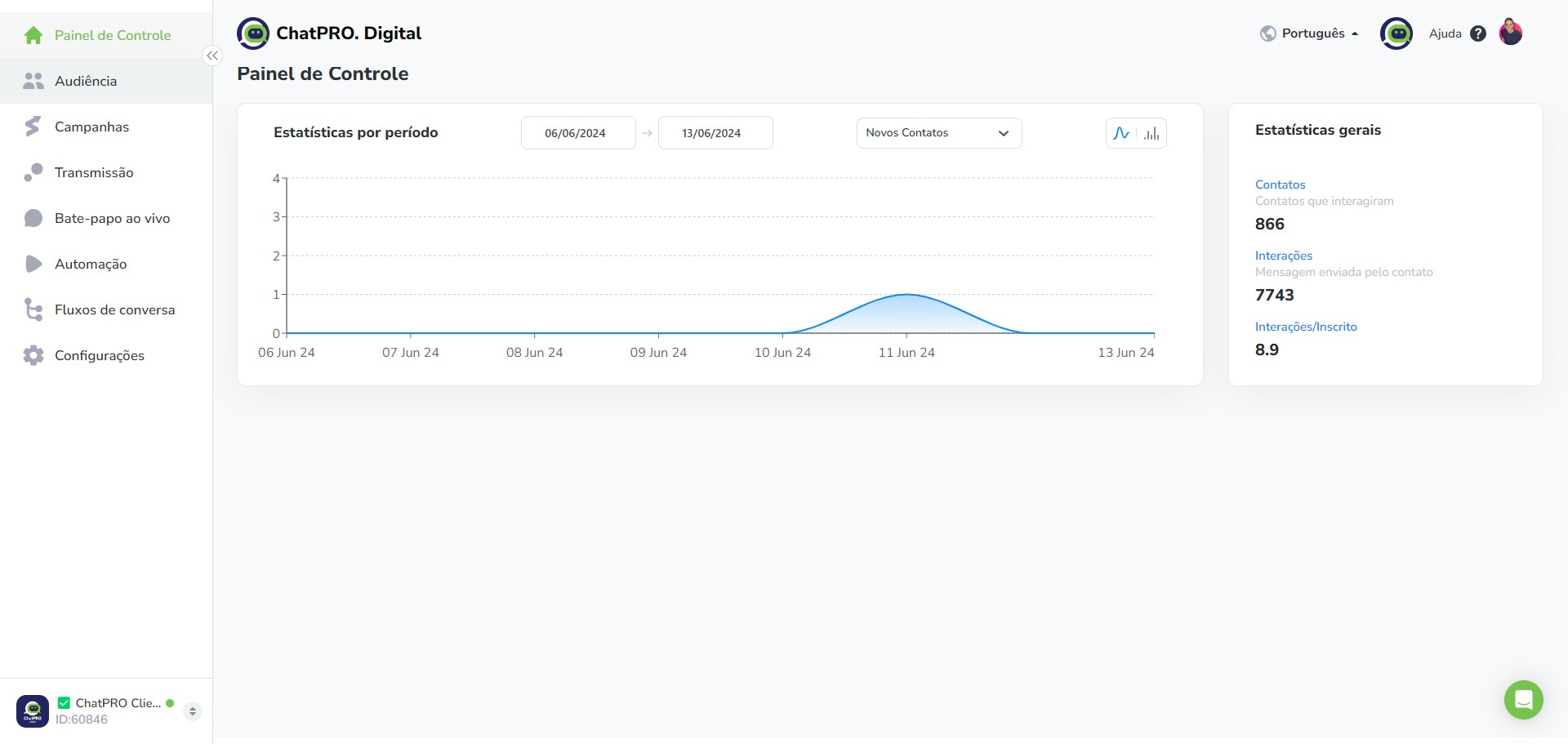Click the ID:60846 text
This screenshot has width=1568, height=744.
[x=82, y=719]
